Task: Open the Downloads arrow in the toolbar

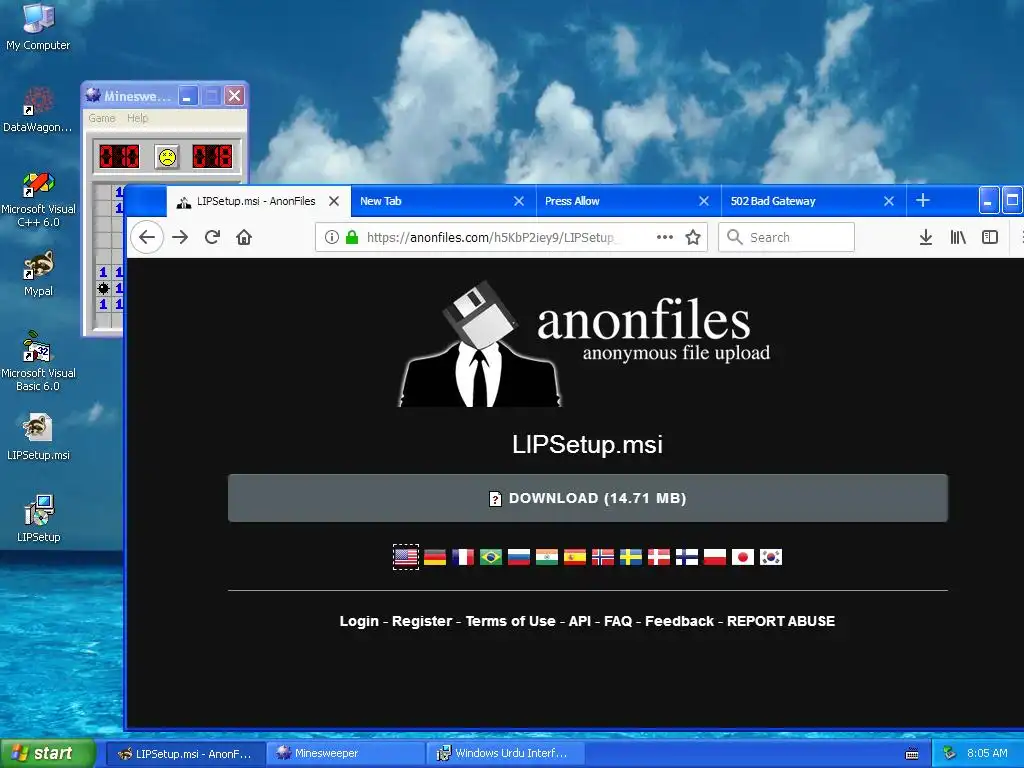Action: tap(926, 237)
